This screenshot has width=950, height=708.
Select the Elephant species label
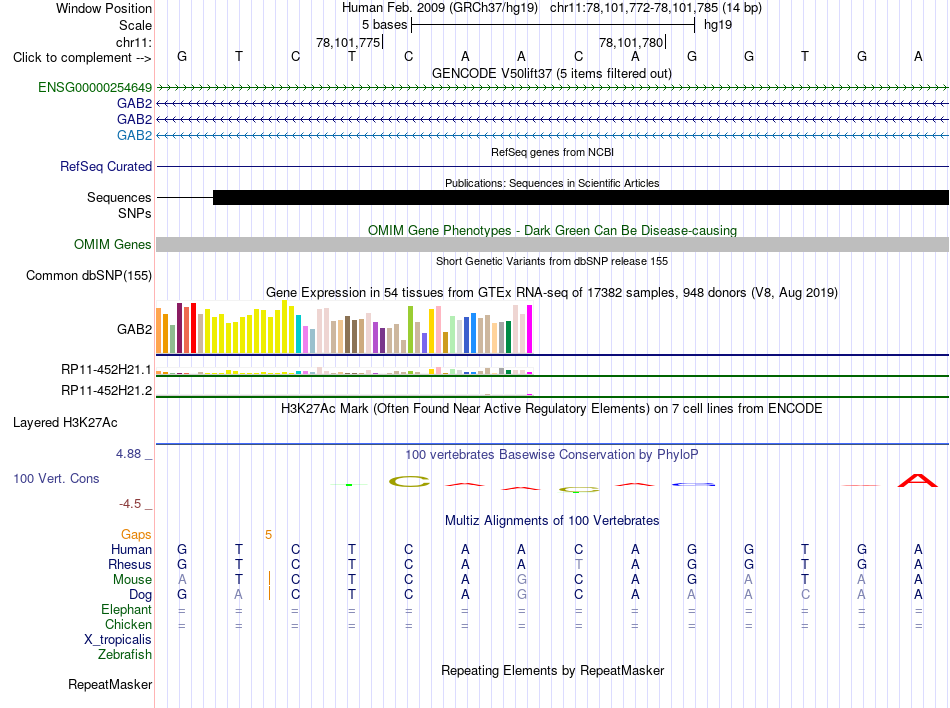tap(126, 609)
